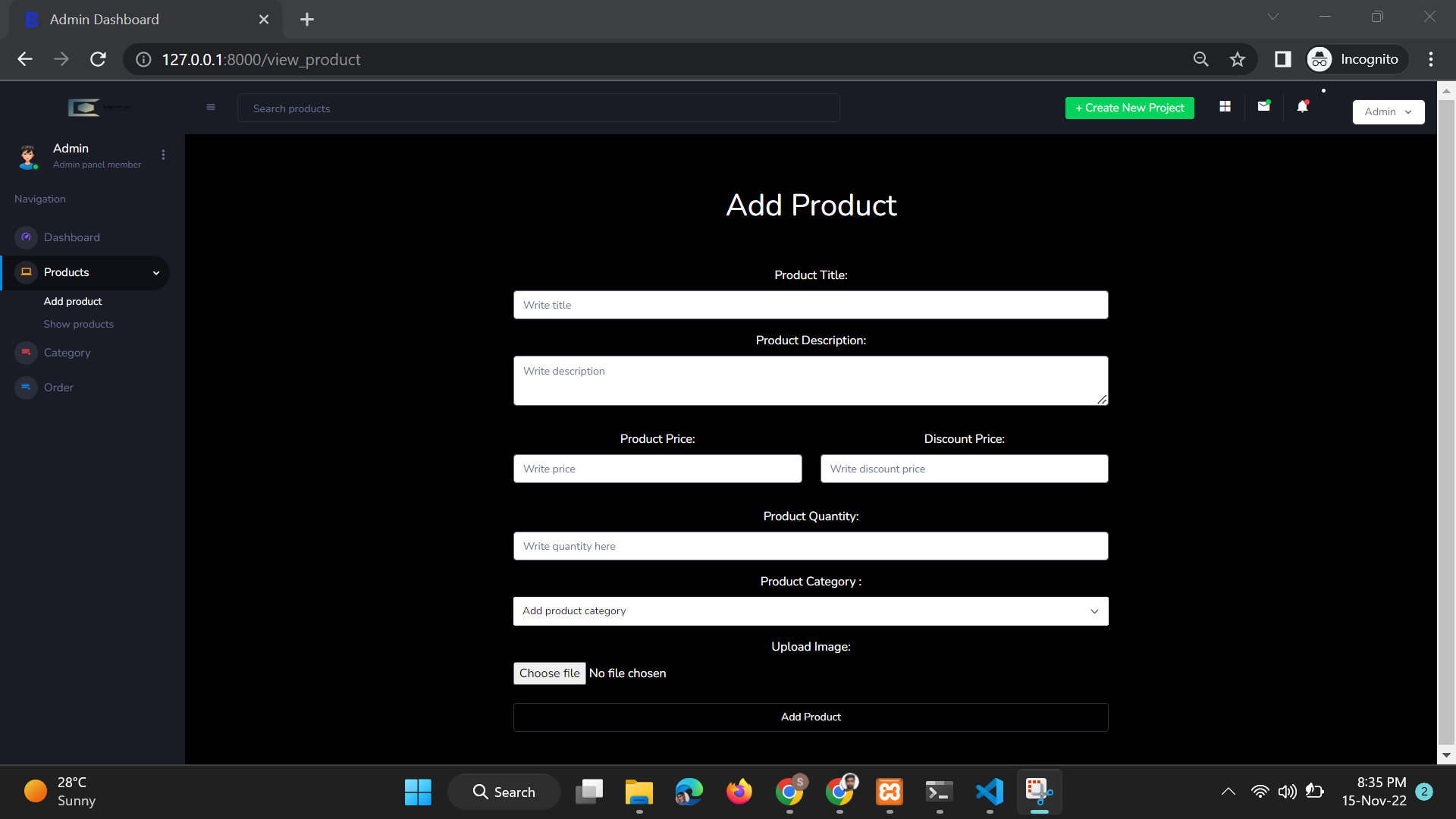Open Visual Studio Code from the taskbar

point(989,791)
